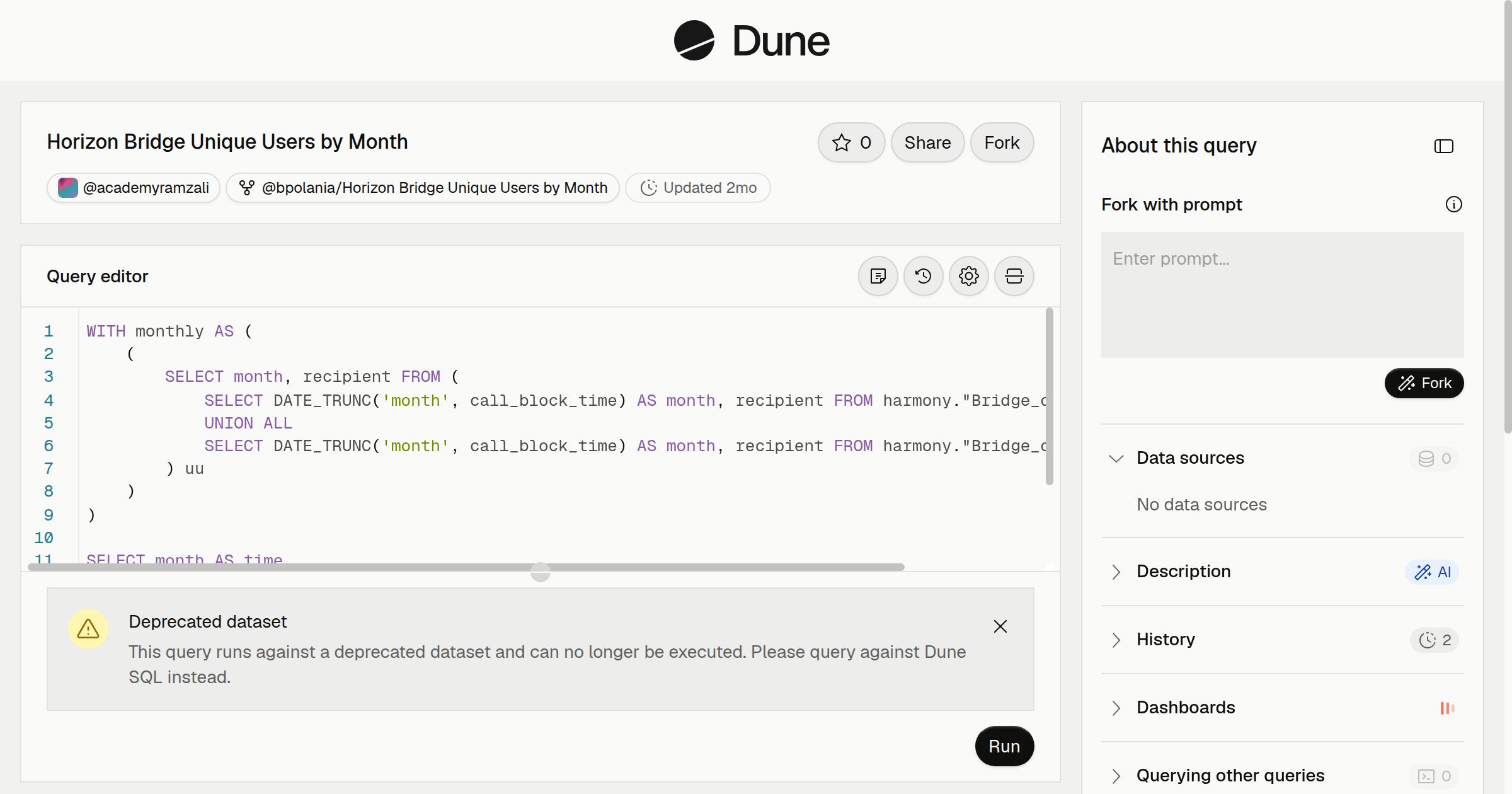Image resolution: width=1512 pixels, height=794 pixels.
Task: Run the query
Action: click(1004, 746)
